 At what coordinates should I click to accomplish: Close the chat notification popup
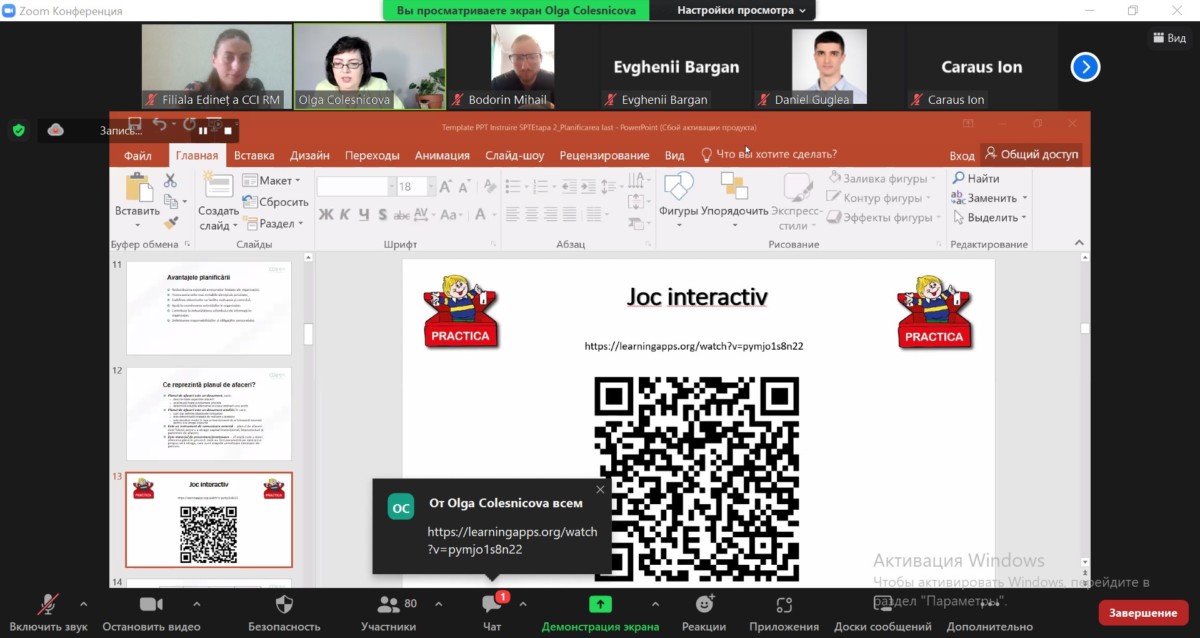(600, 489)
